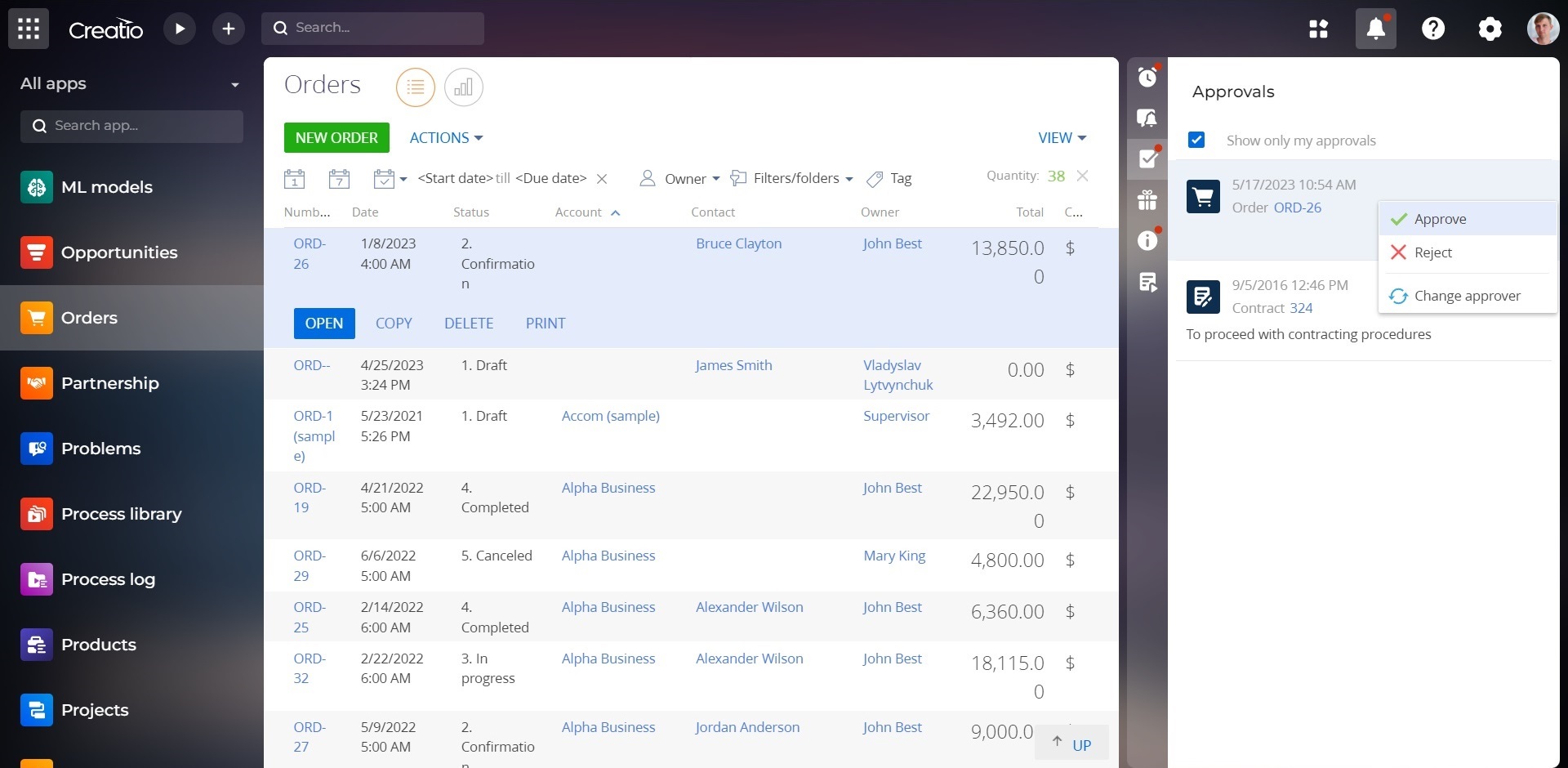Open Problems section
The height and width of the screenshot is (768, 1568).
point(131,449)
